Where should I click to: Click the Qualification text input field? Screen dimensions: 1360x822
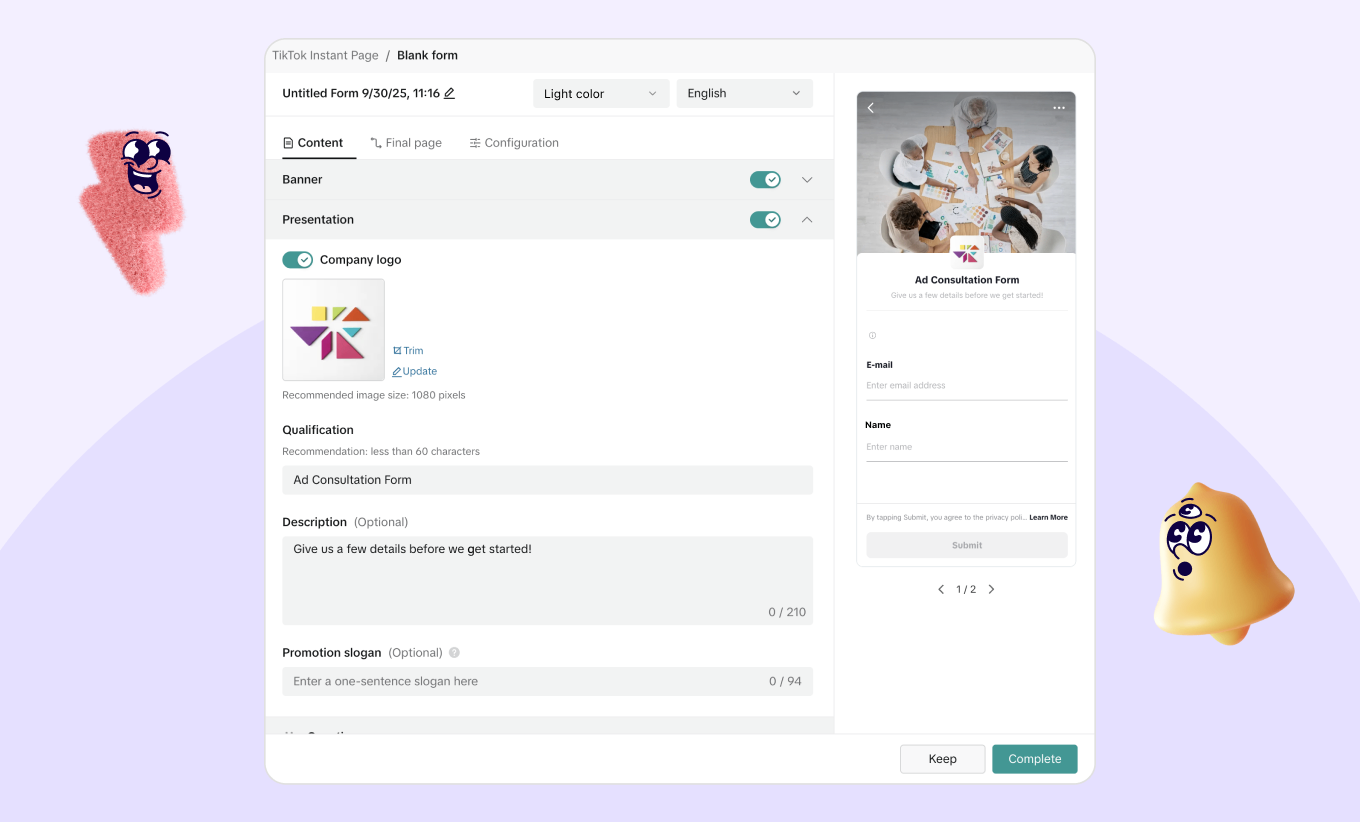(547, 480)
